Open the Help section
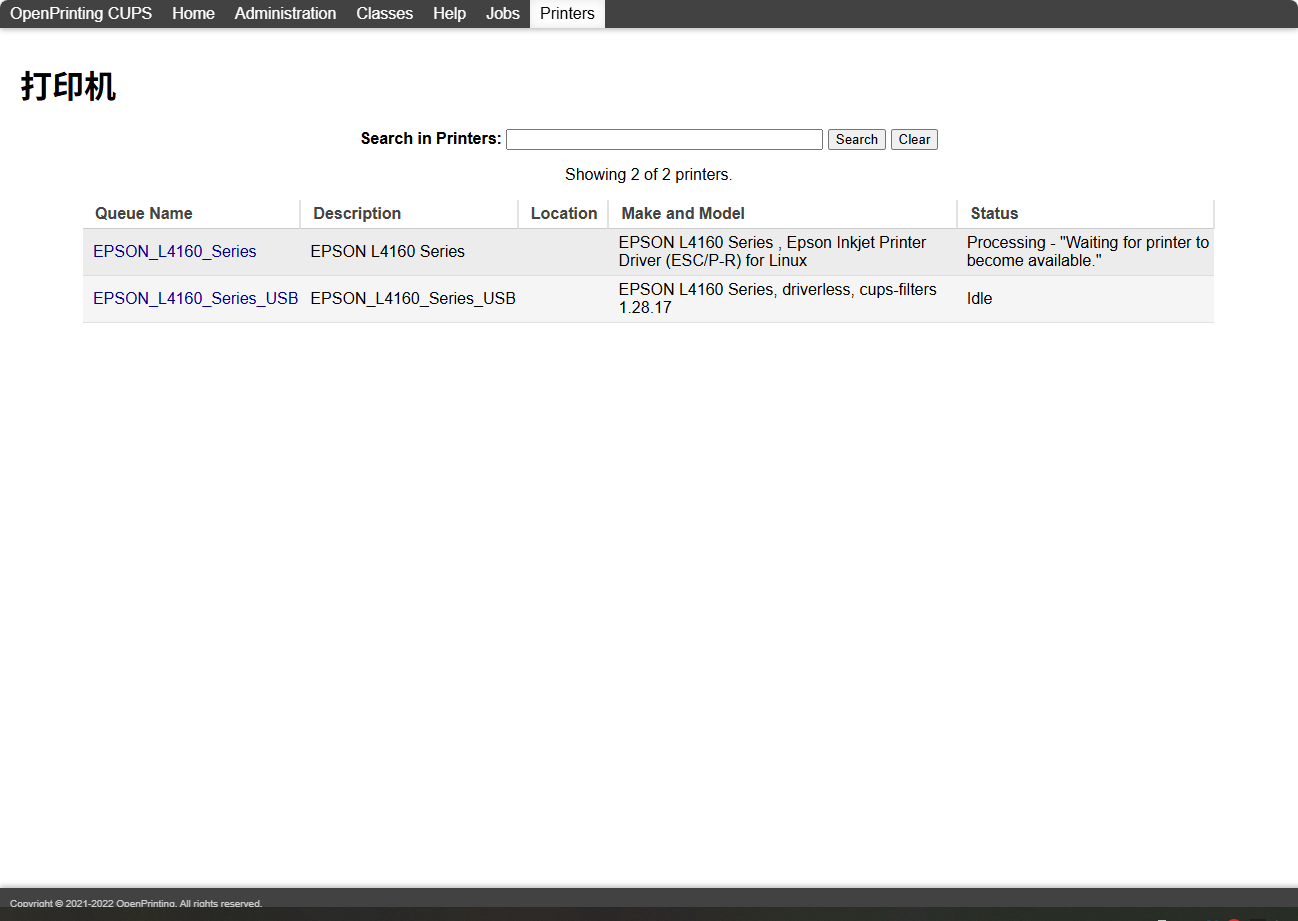This screenshot has height=921, width=1298. pyautogui.click(x=449, y=13)
